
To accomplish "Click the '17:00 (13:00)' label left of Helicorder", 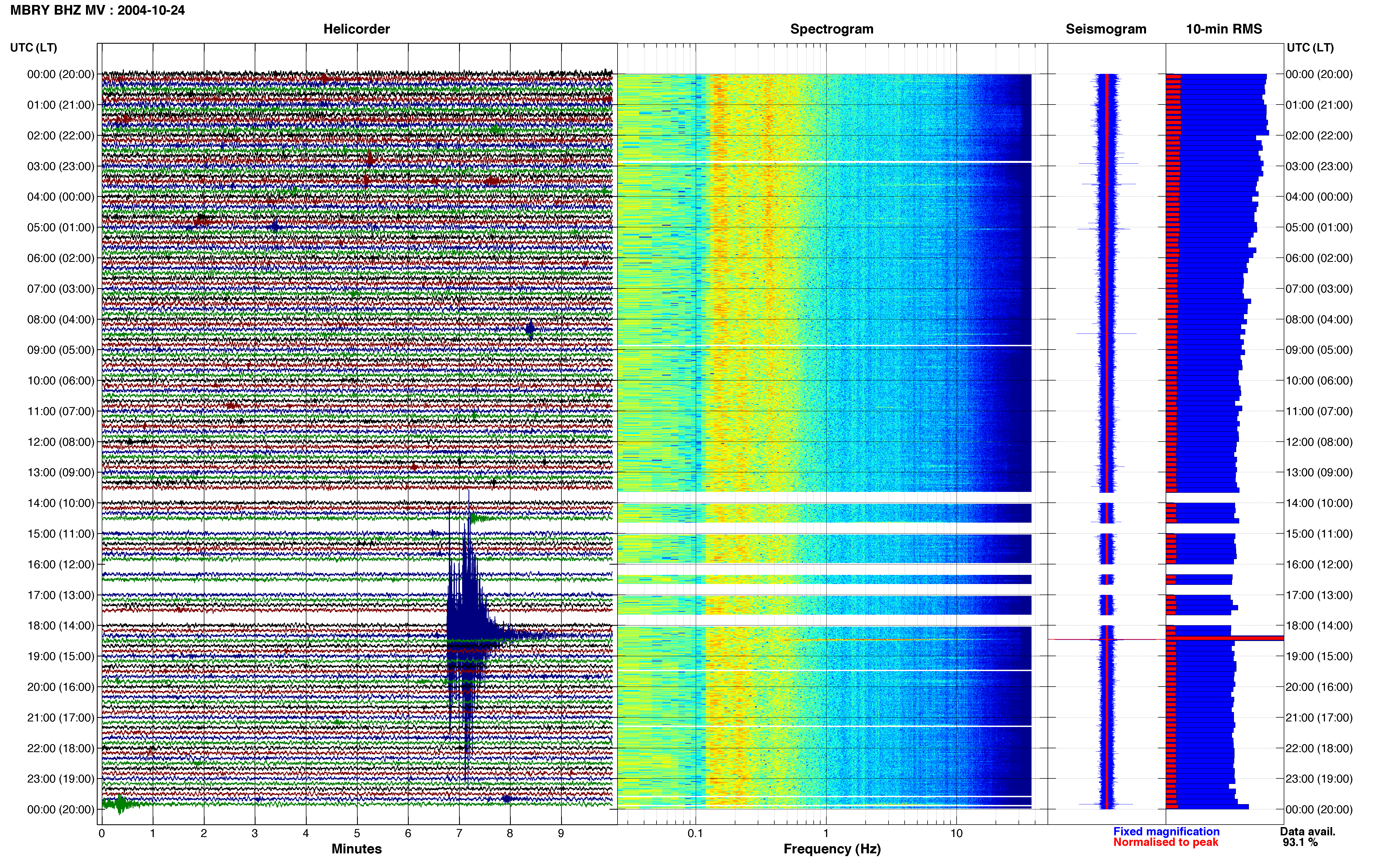I will (x=61, y=595).
